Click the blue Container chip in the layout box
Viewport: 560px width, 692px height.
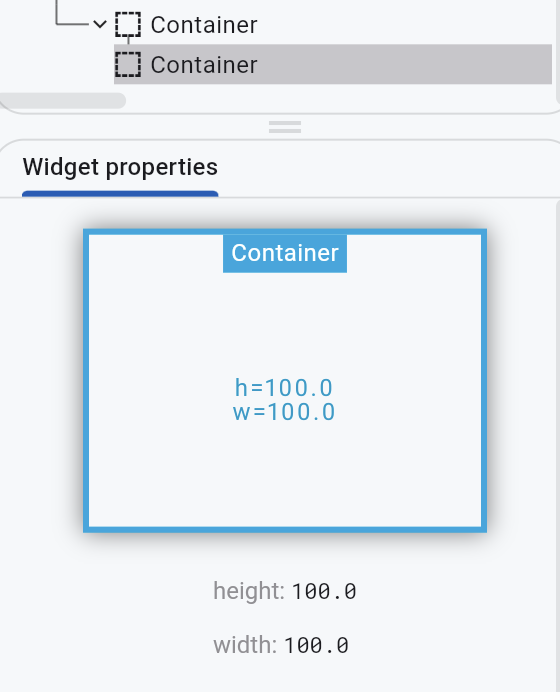coord(285,253)
